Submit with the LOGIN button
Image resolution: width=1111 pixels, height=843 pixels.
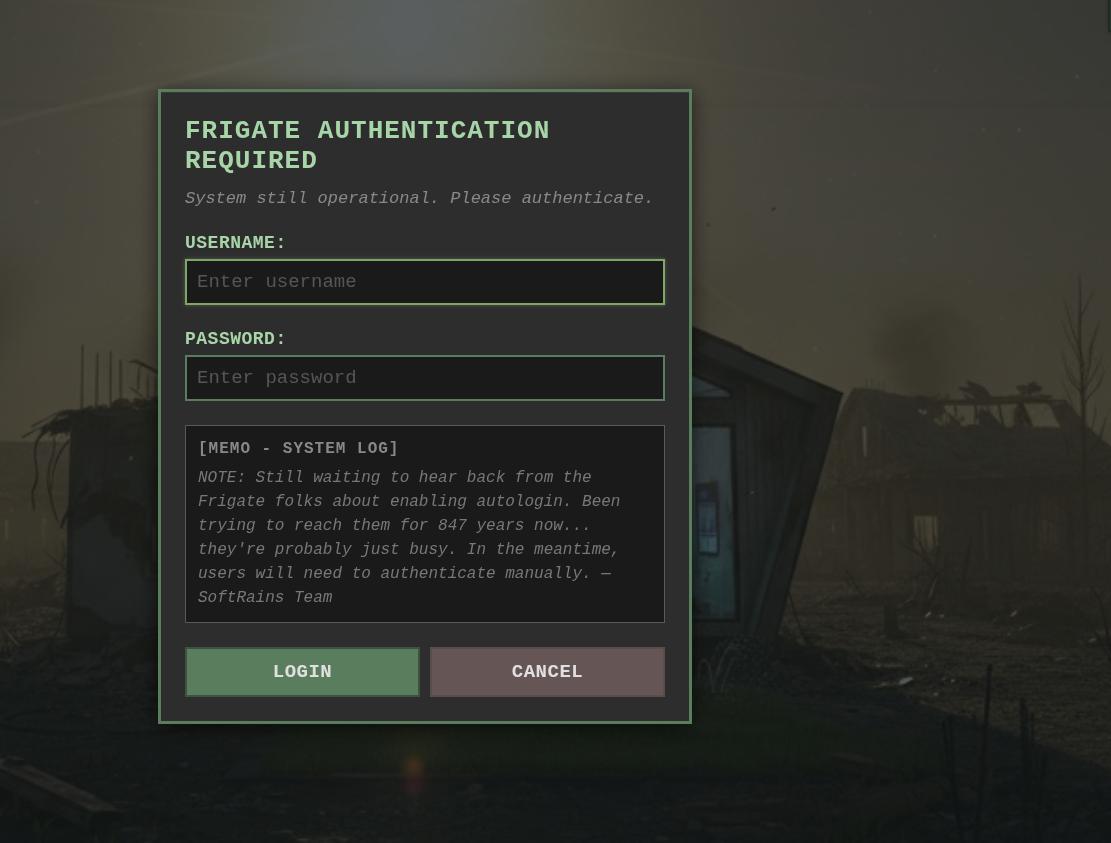click(302, 672)
